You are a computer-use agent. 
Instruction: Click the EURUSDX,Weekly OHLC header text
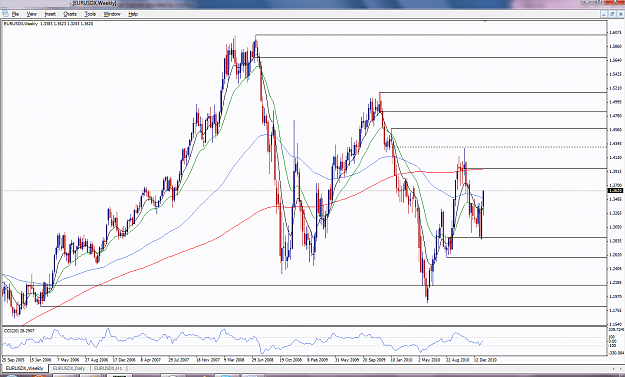coord(48,24)
